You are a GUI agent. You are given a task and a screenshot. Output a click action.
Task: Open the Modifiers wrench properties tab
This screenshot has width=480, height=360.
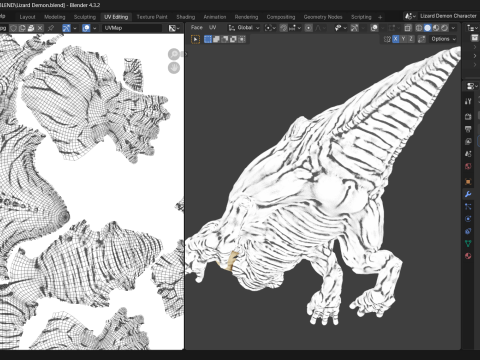click(468, 194)
